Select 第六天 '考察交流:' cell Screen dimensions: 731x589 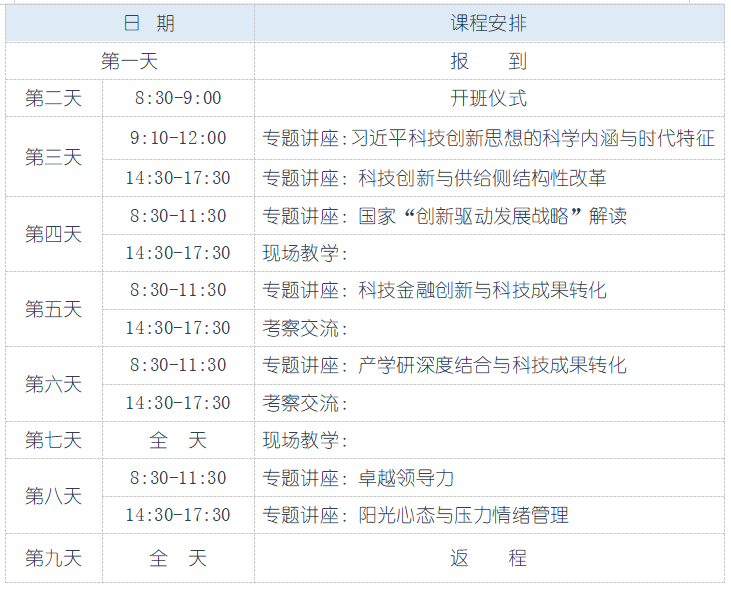click(490, 403)
